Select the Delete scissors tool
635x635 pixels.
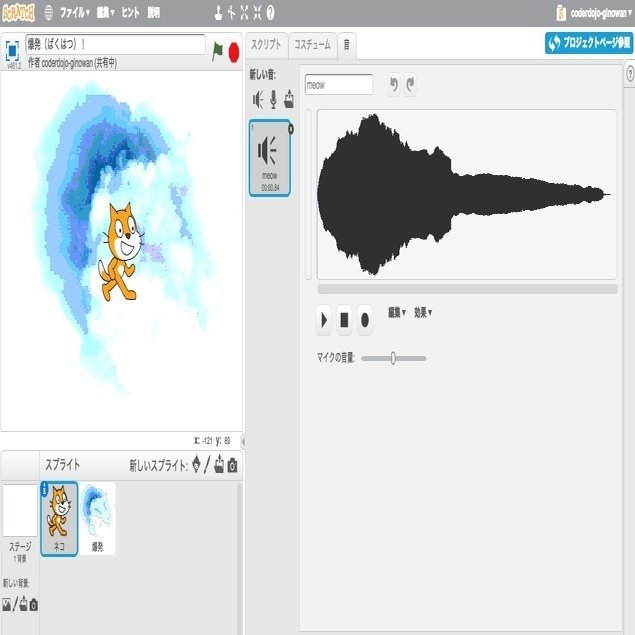[x=231, y=13]
